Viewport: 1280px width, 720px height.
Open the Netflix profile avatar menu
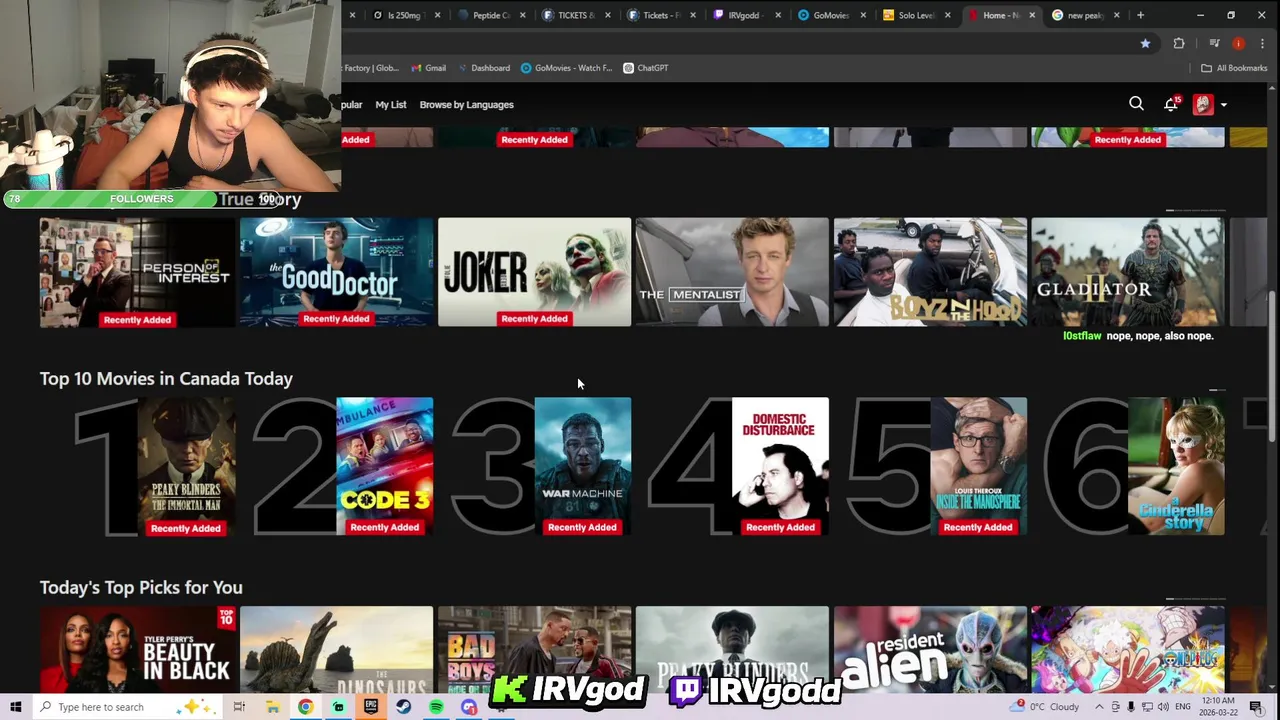tap(1203, 104)
